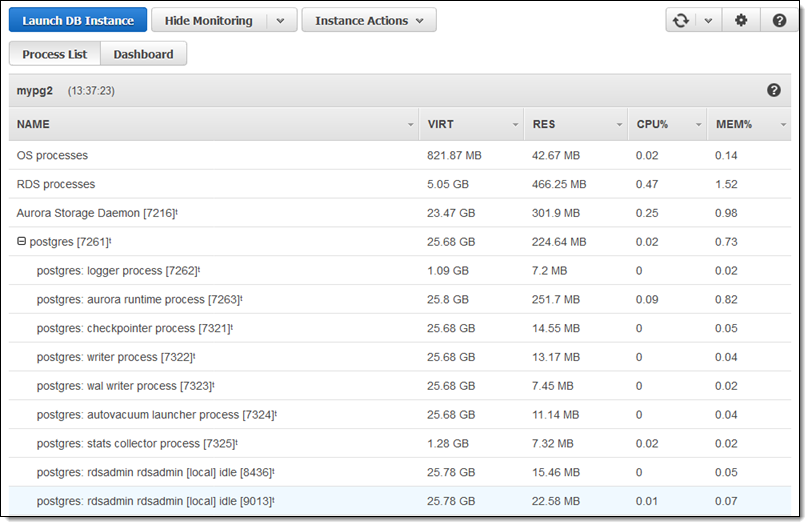Click the Hide Monitoring button
Viewport: 810px width, 527px height.
coord(209,20)
